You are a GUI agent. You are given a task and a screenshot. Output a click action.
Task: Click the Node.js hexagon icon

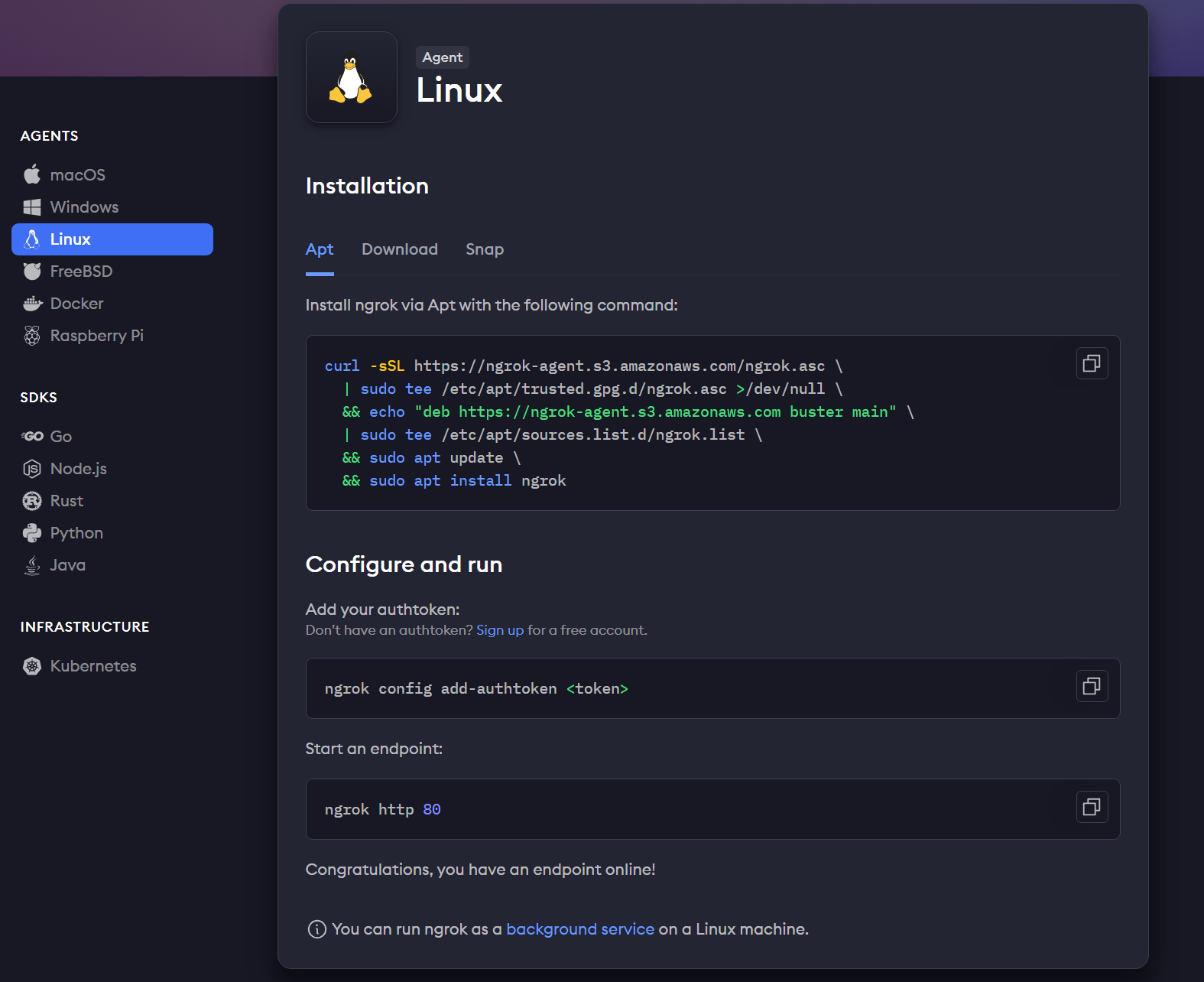[x=32, y=469]
